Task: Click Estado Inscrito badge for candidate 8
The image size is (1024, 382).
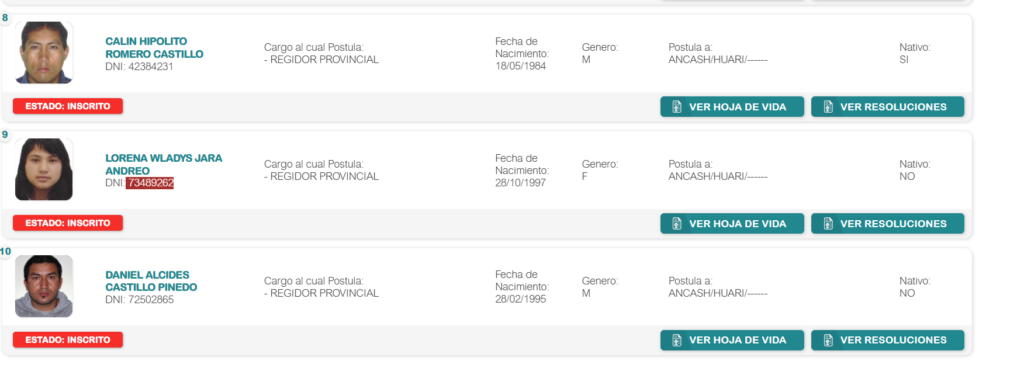Action: pyautogui.click(x=68, y=106)
